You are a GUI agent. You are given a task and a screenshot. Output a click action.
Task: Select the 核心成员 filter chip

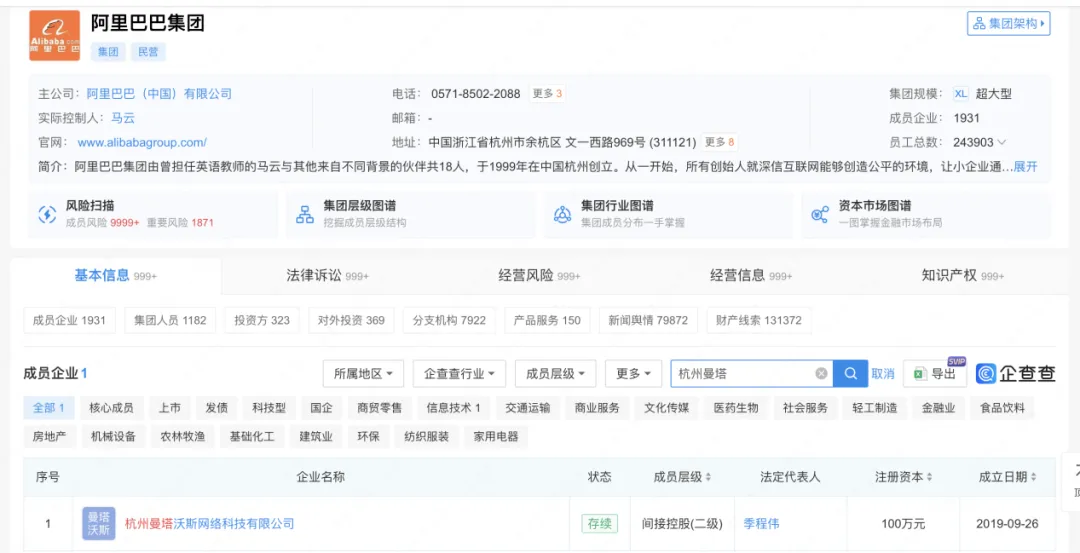[x=111, y=408]
